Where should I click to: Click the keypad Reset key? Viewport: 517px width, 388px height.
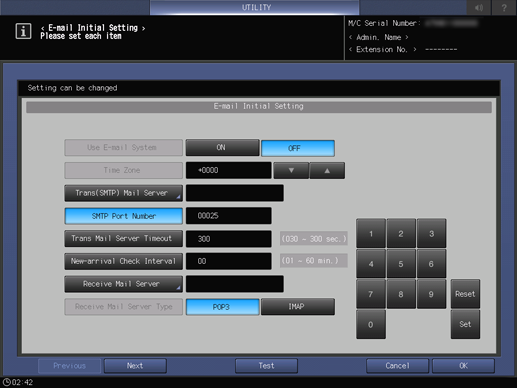[465, 294]
